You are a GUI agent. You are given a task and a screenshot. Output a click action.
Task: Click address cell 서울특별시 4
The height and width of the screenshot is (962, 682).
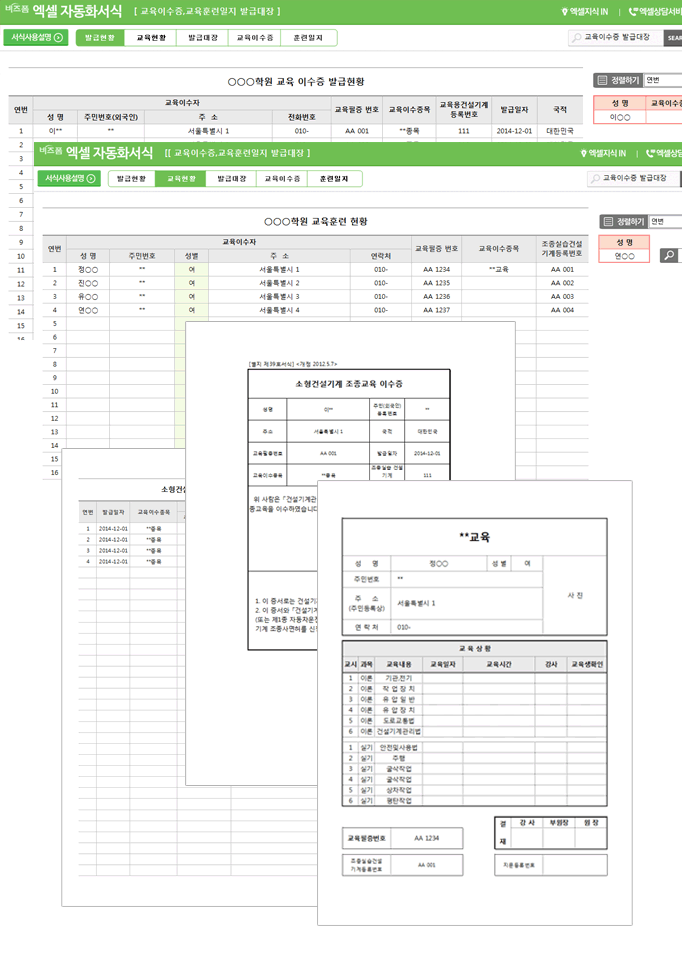pyautogui.click(x=279, y=310)
